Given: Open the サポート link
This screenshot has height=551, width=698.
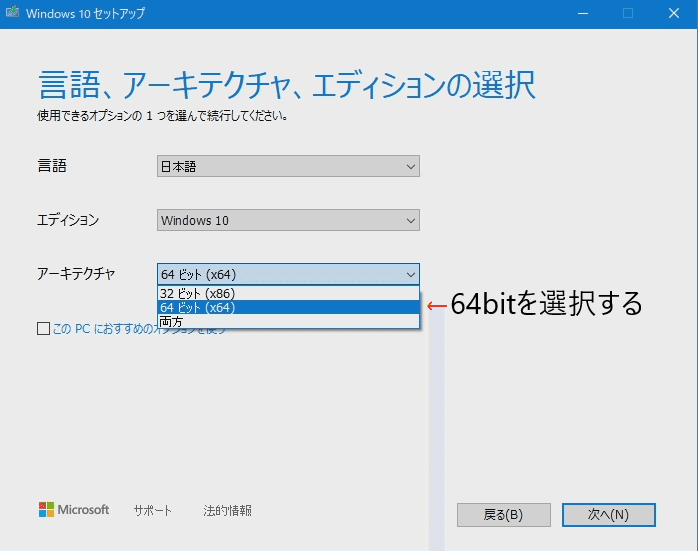Looking at the screenshot, I should point(153,510).
